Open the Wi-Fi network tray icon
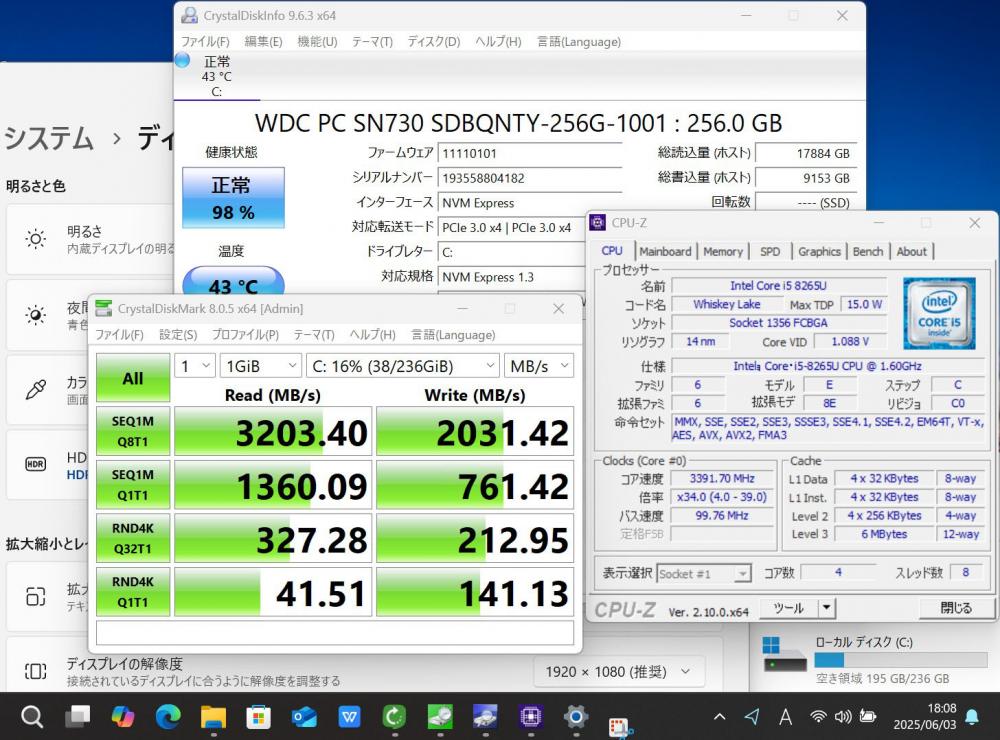 click(818, 717)
